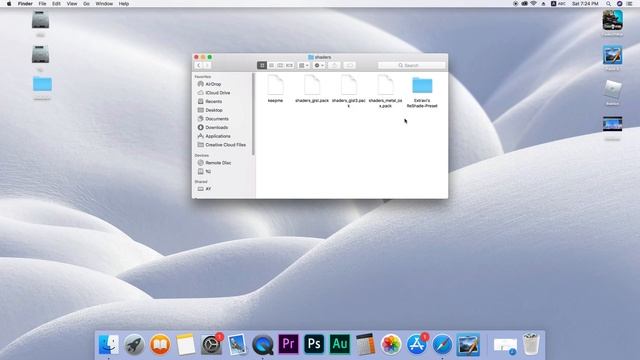Open the View menu
This screenshot has width=640, height=360.
tap(72, 4)
